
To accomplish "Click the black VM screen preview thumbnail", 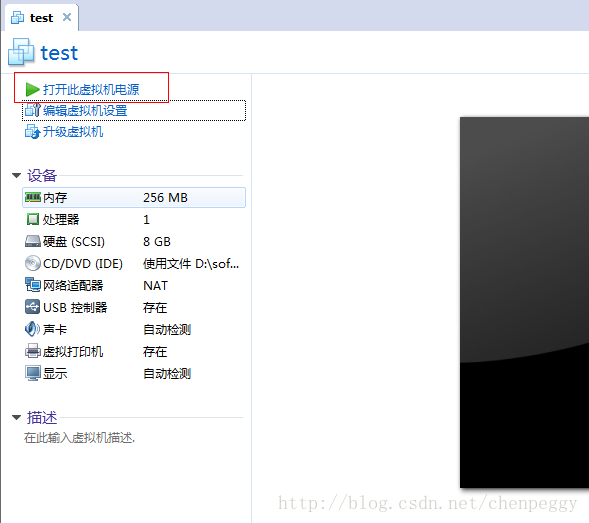I will [x=524, y=302].
